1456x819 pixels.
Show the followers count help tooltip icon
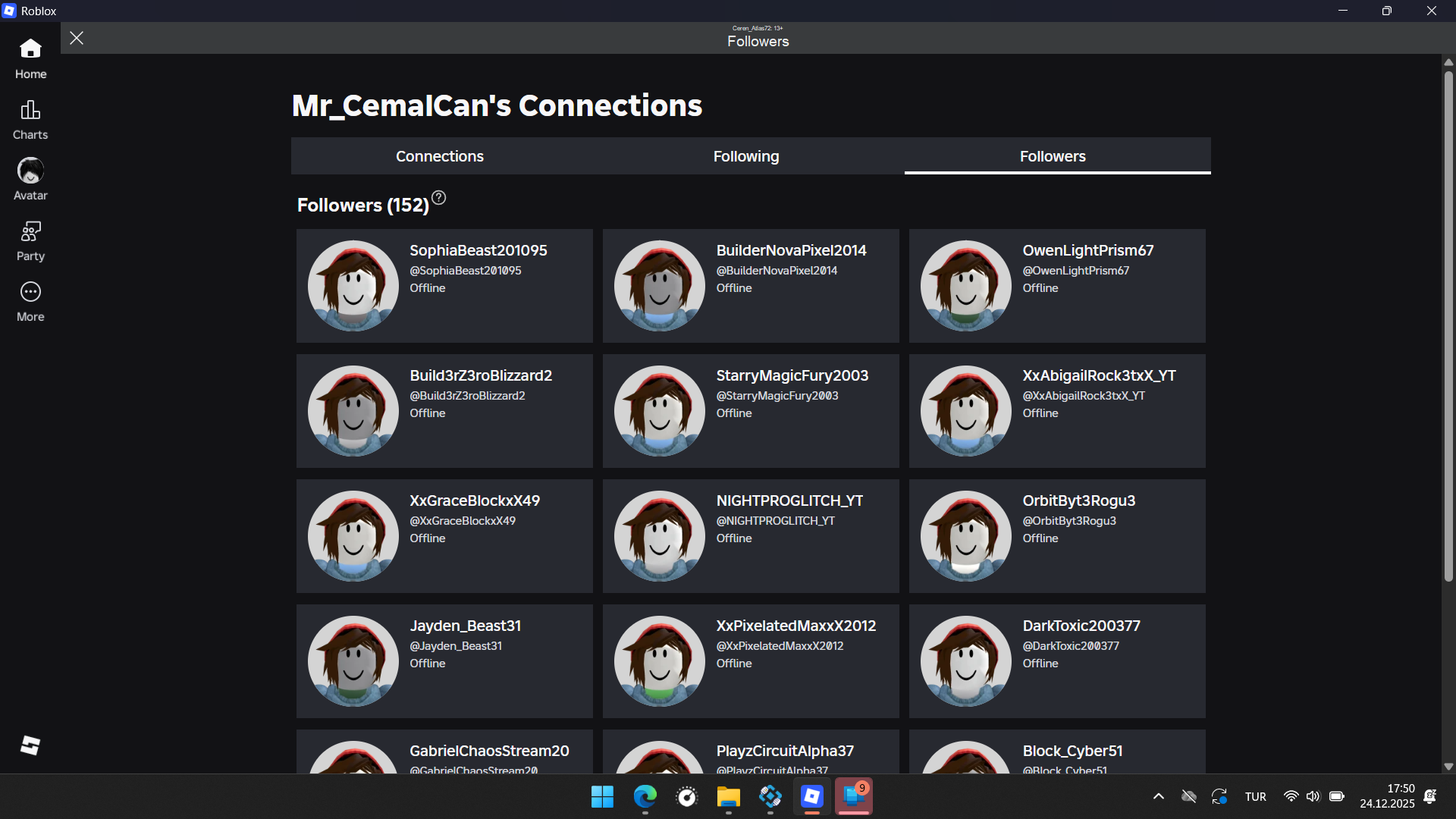click(439, 198)
